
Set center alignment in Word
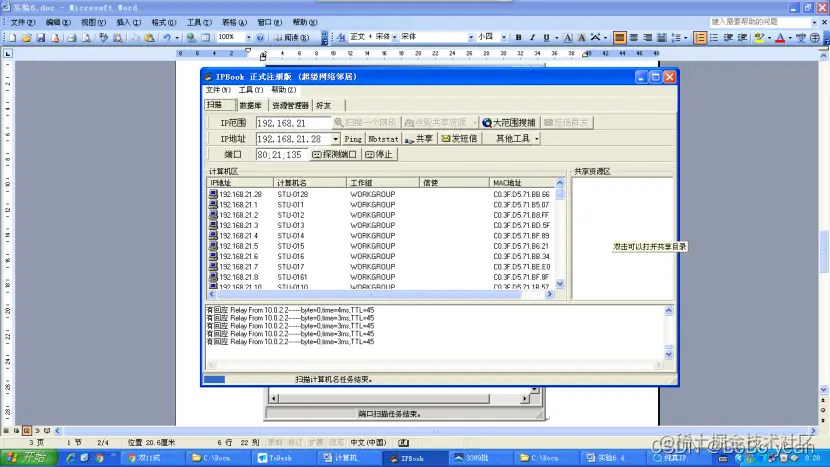click(634, 37)
